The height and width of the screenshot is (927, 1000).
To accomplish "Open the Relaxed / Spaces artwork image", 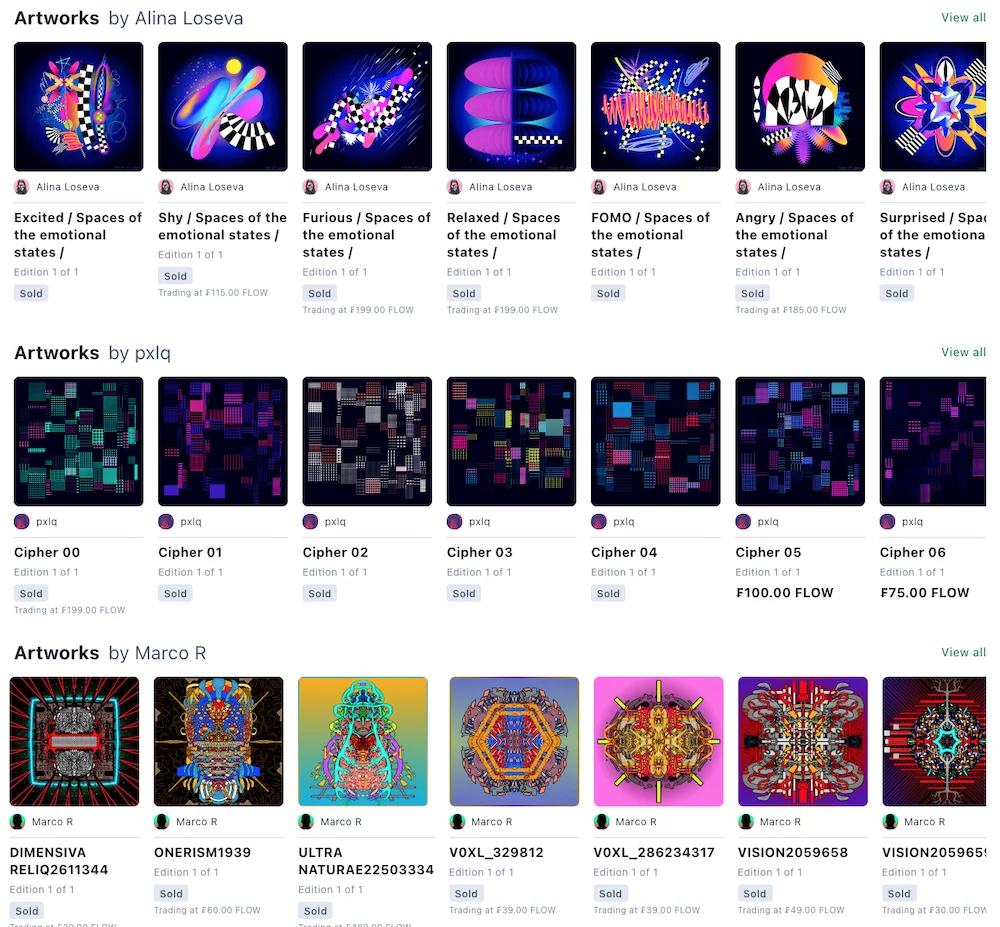I will pos(511,106).
